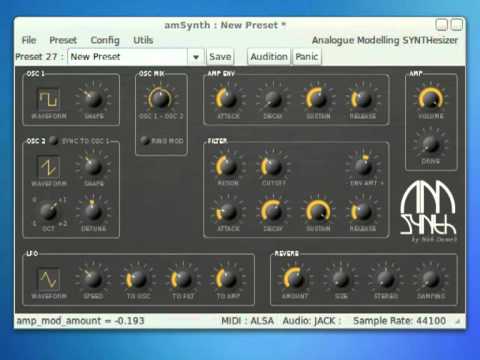Click the amSynth : New Preset title bar
This screenshot has height=360, width=480.
pos(225,25)
